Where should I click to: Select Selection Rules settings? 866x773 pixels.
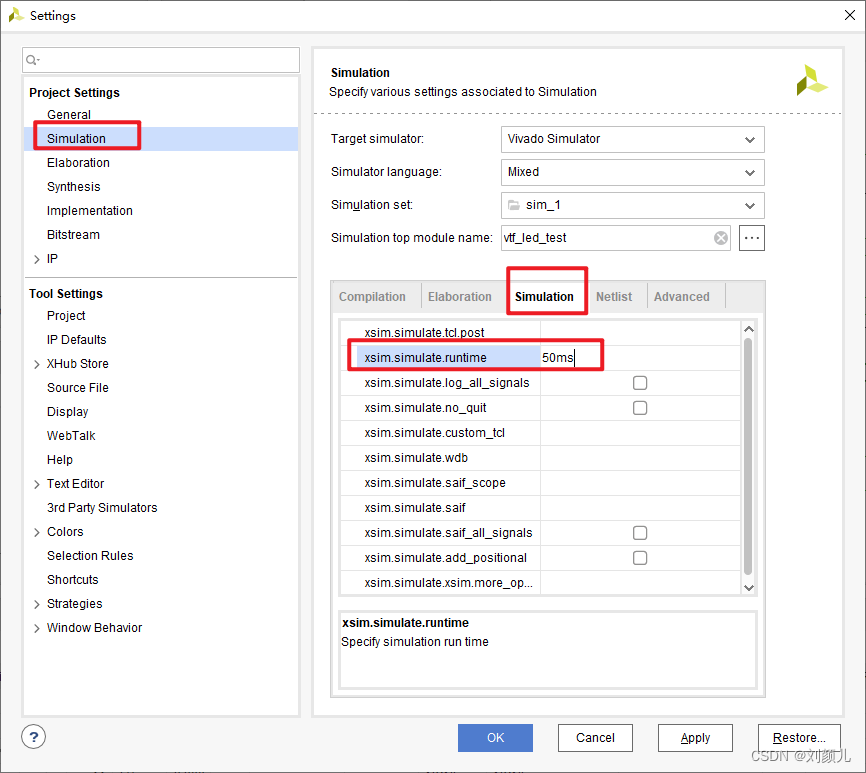click(90, 555)
